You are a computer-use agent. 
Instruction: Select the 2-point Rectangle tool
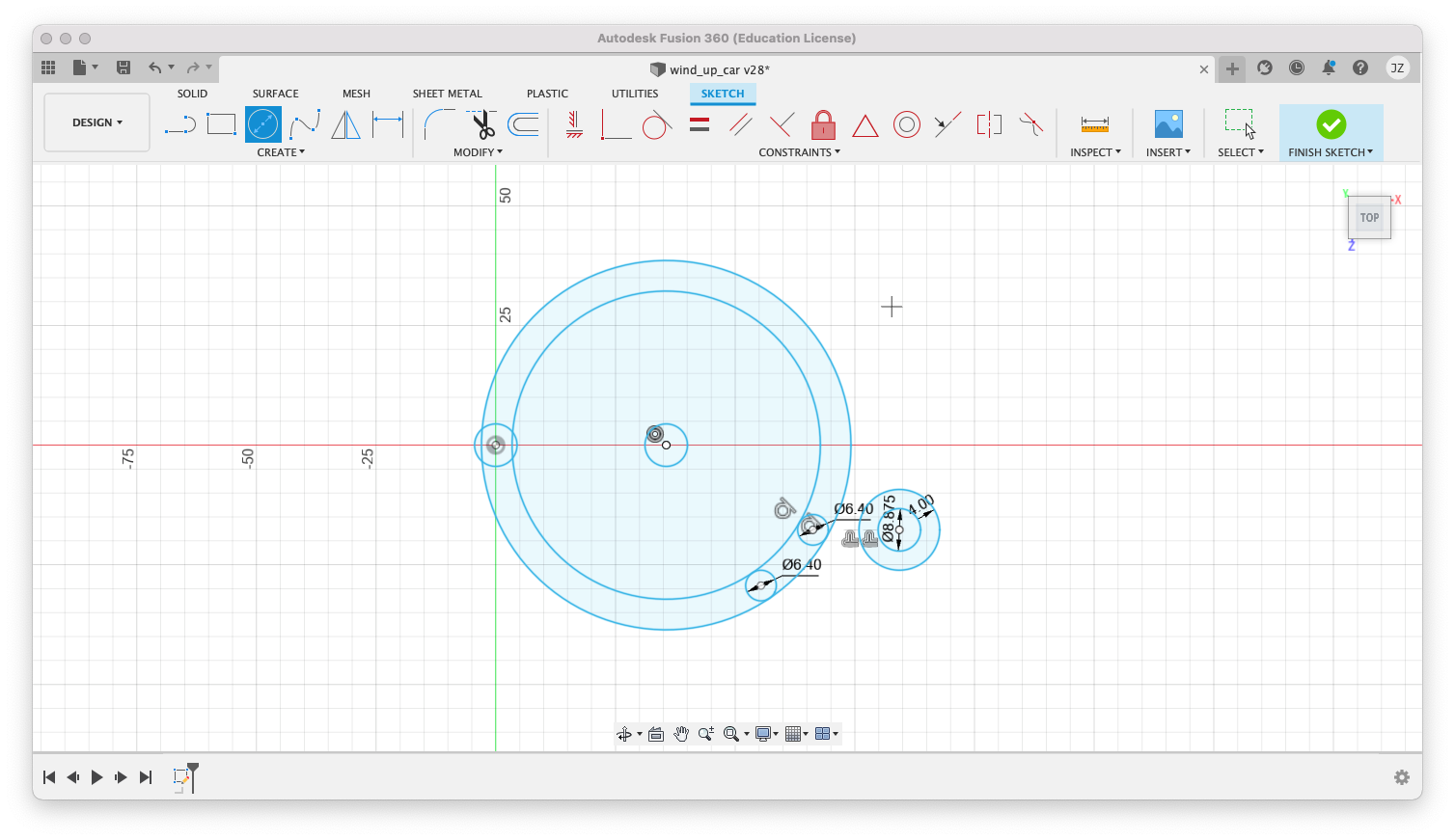pos(221,124)
